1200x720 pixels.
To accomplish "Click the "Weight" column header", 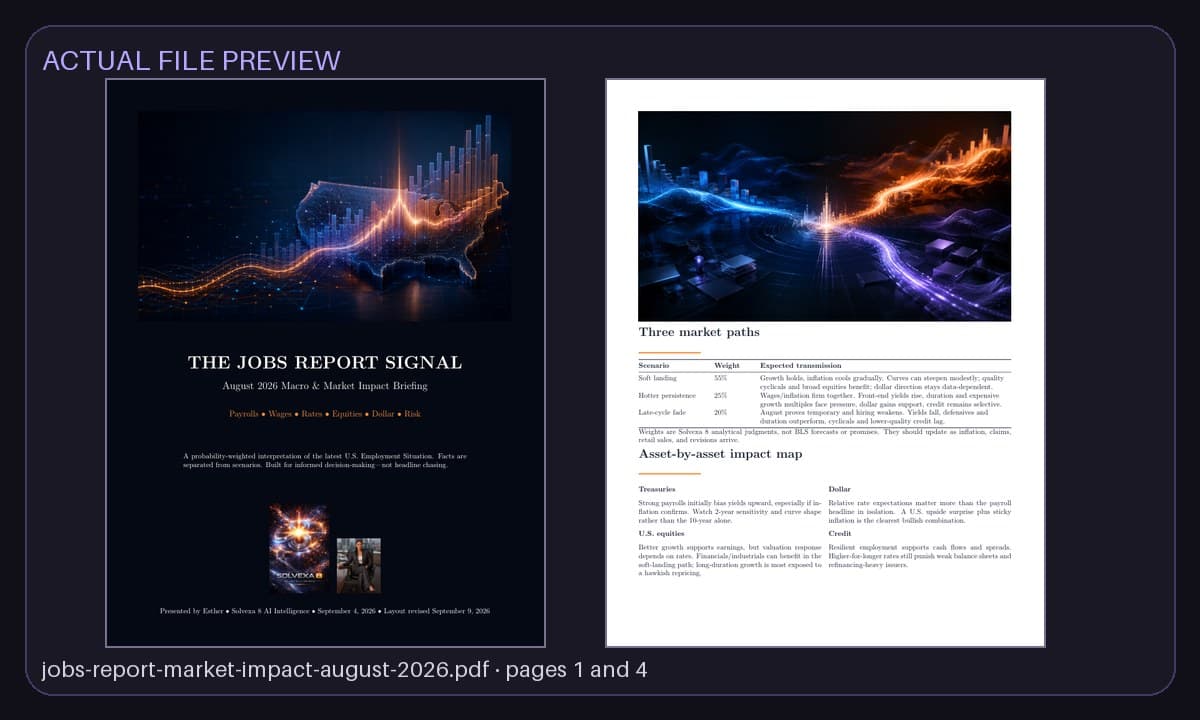I will point(727,366).
